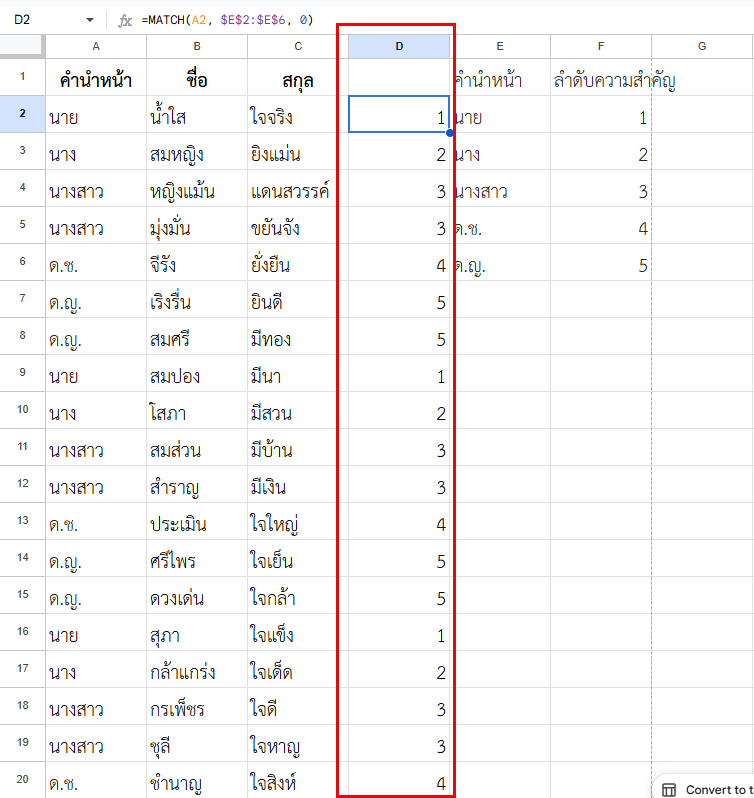Select row 1 header
Viewport: 754px width, 798px height.
22,77
